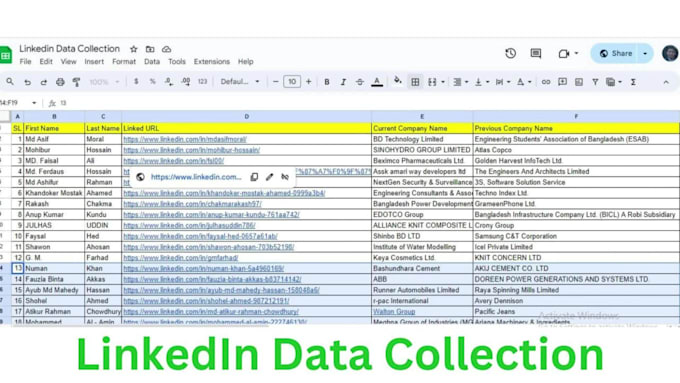Check the cloud save status icon
Screen dimensions: 680x383
click(167, 49)
